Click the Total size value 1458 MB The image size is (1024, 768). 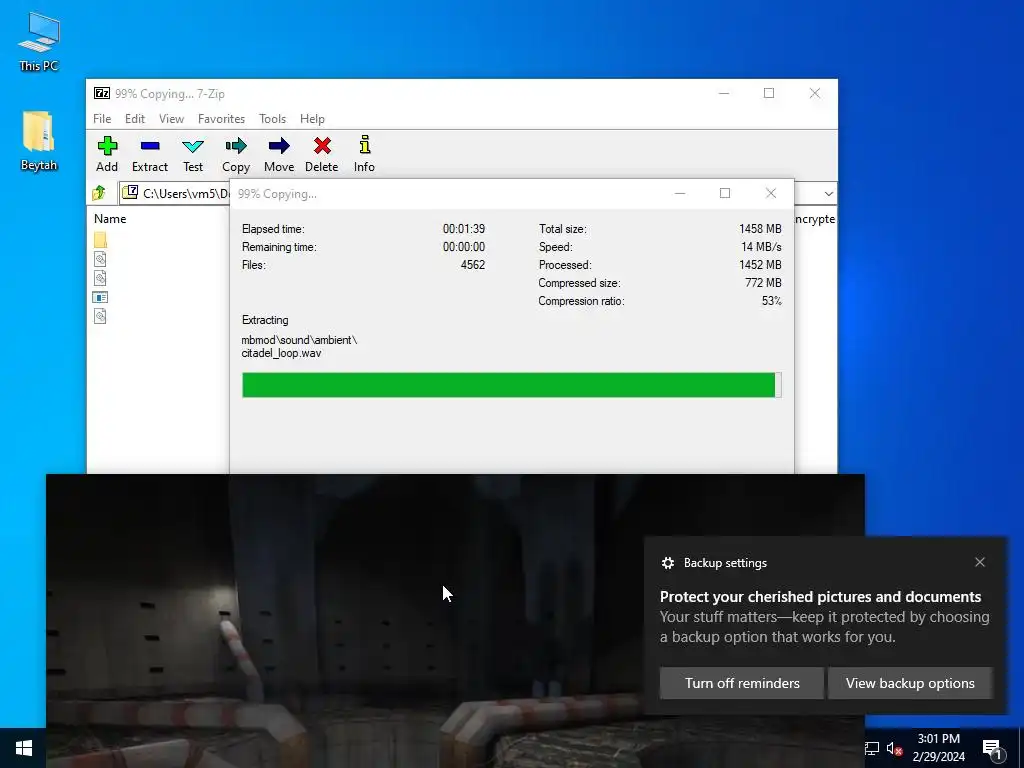[760, 229]
